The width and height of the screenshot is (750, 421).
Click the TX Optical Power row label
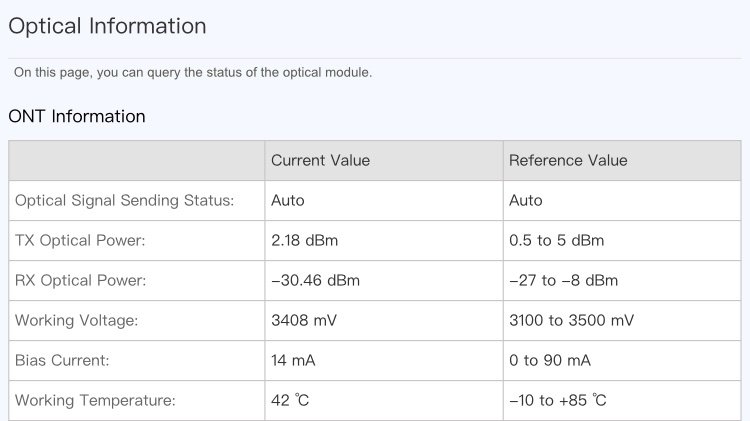coord(80,240)
